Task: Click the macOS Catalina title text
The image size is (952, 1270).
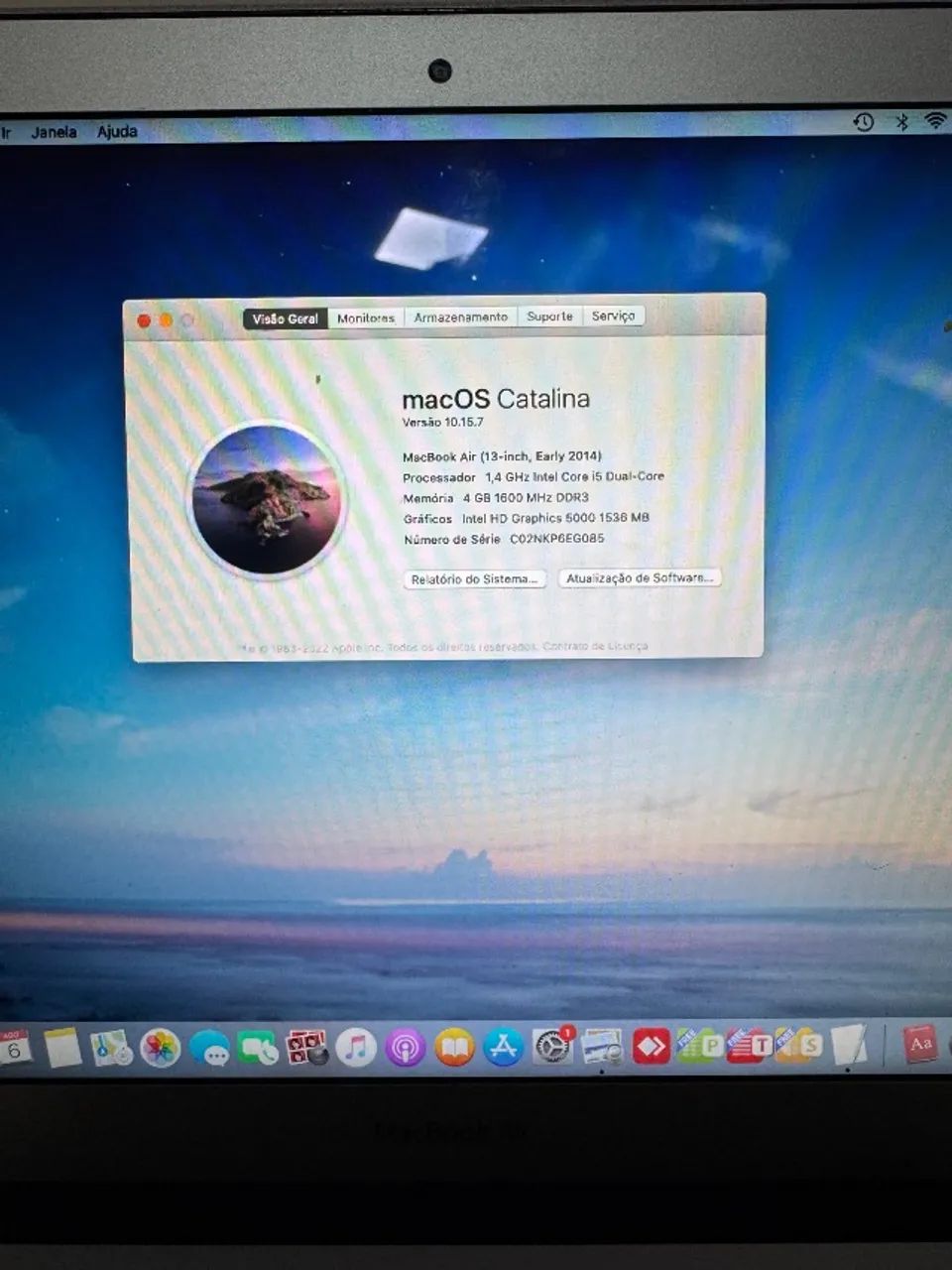Action: point(496,399)
